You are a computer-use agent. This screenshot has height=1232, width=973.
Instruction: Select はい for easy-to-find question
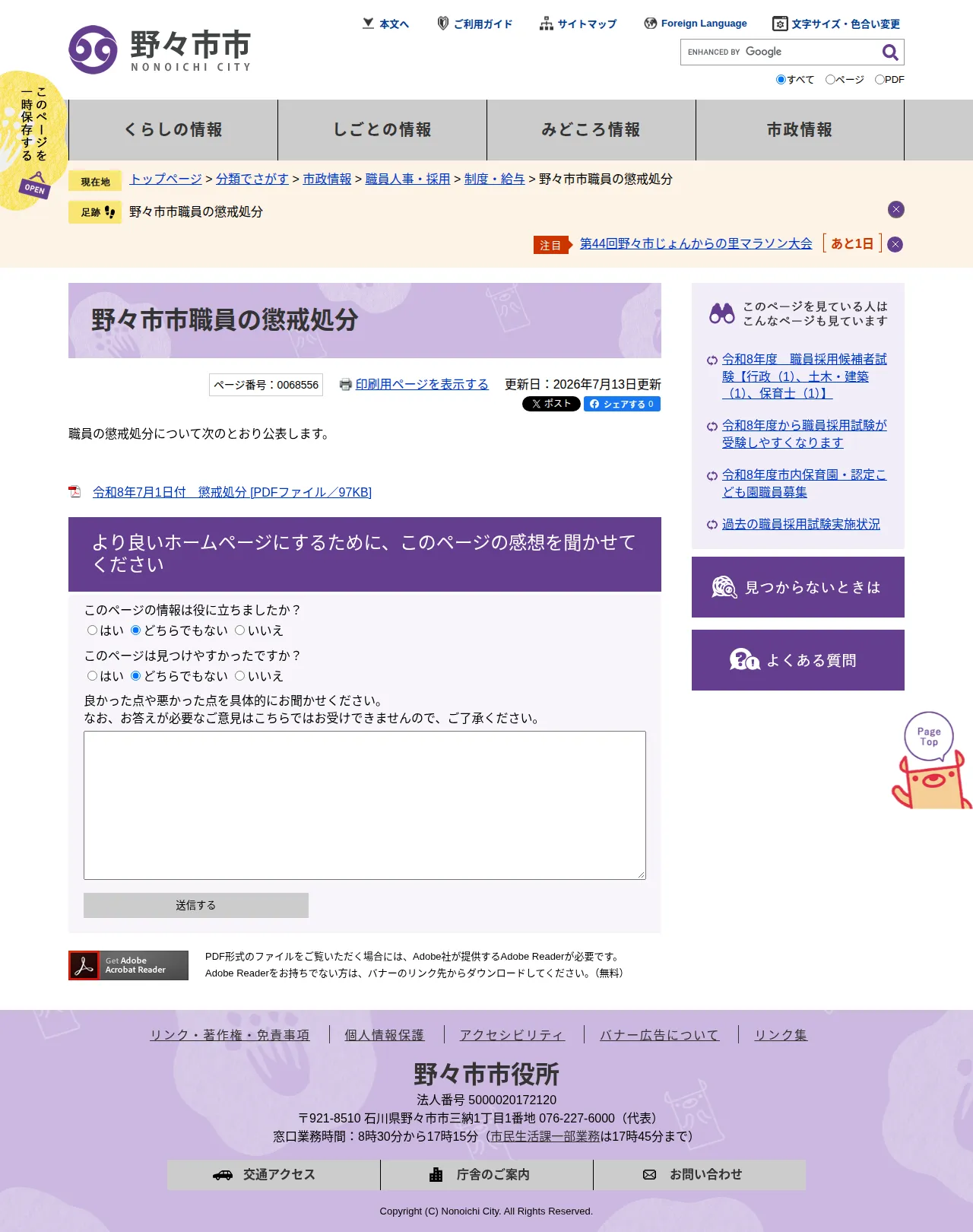coord(92,675)
